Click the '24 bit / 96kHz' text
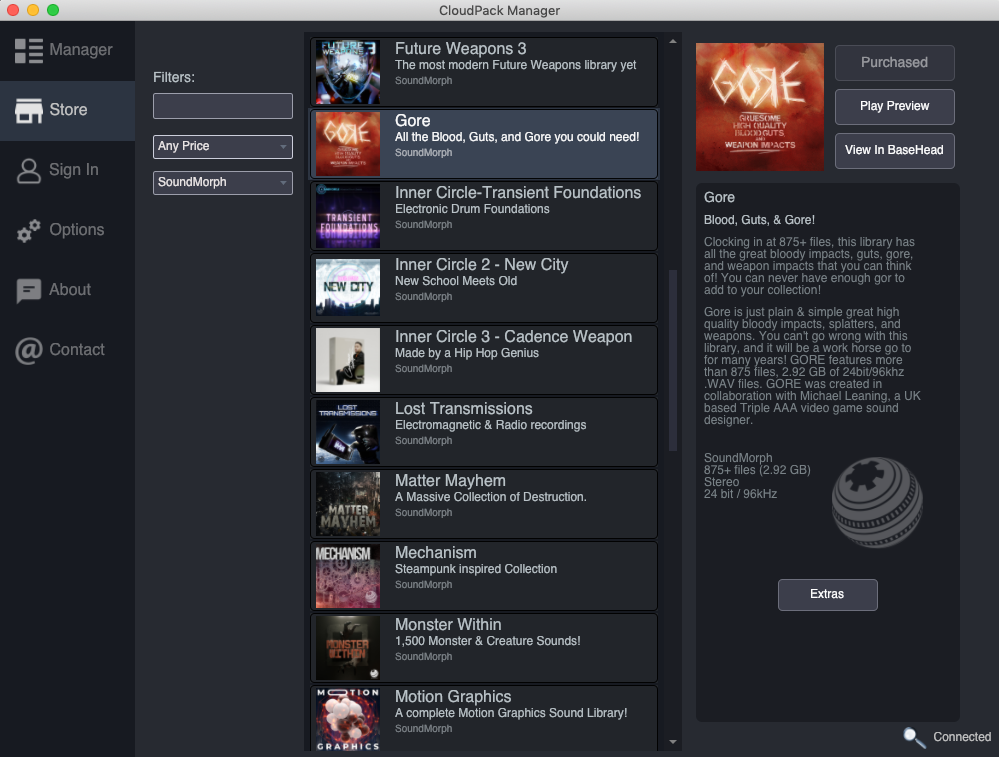Screen dimensions: 999x757 coord(740,494)
